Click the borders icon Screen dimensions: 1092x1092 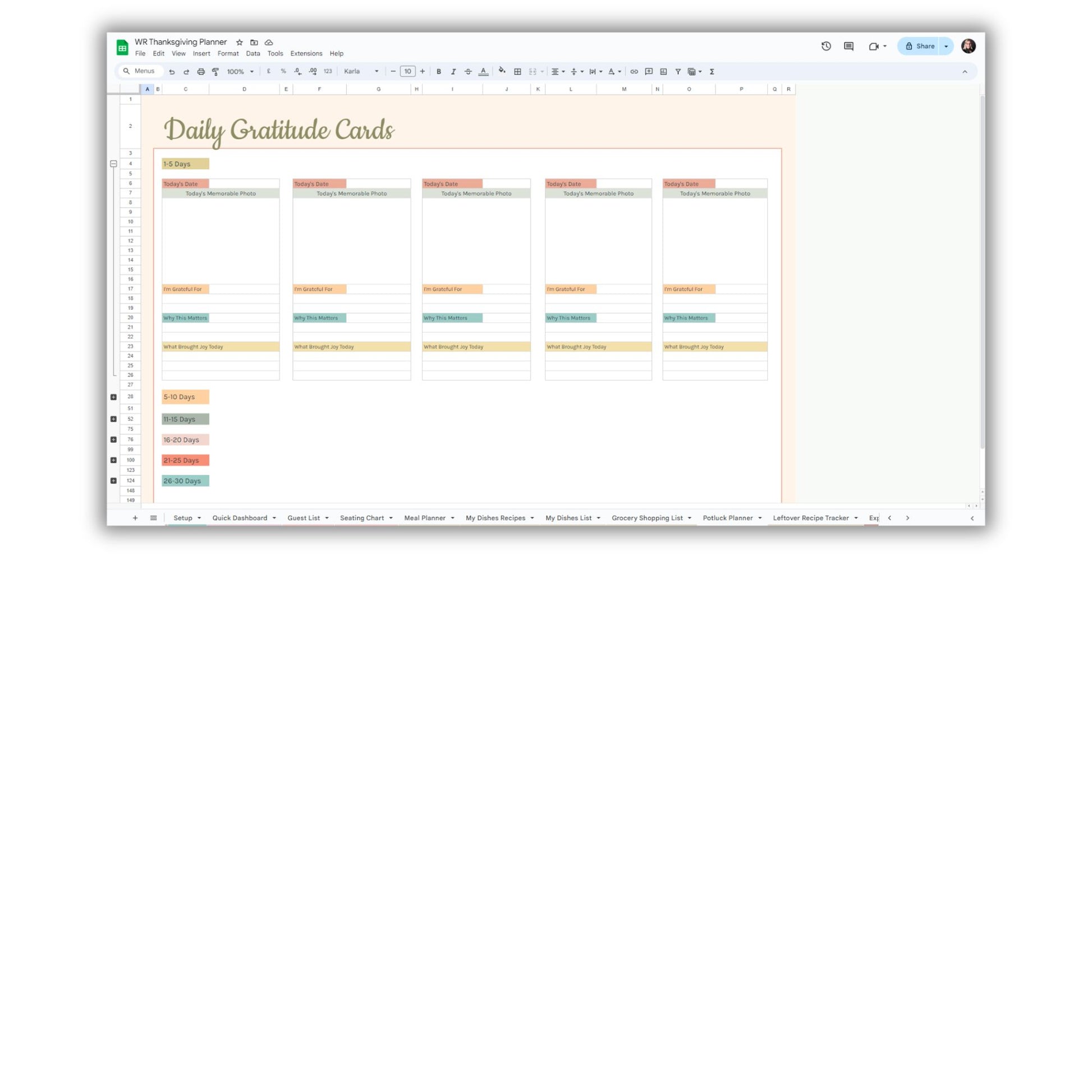coord(517,72)
